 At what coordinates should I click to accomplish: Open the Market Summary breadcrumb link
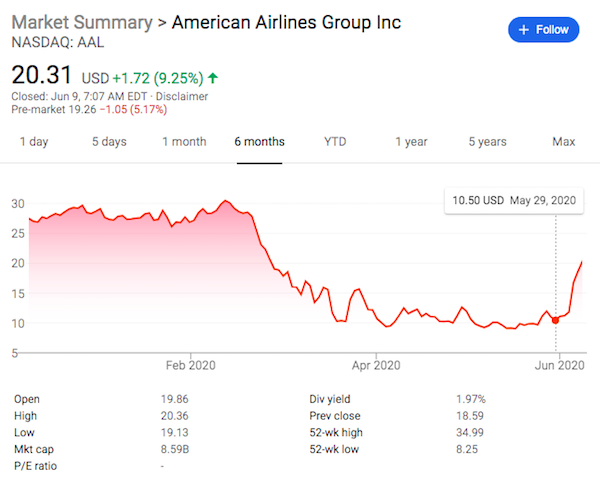tap(82, 22)
